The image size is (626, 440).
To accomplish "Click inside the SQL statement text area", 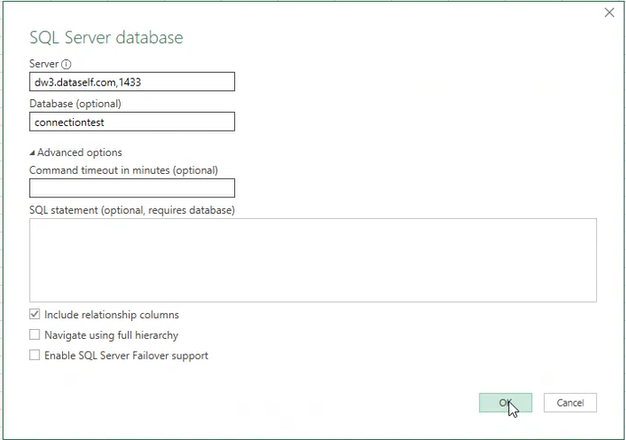I will pos(313,260).
